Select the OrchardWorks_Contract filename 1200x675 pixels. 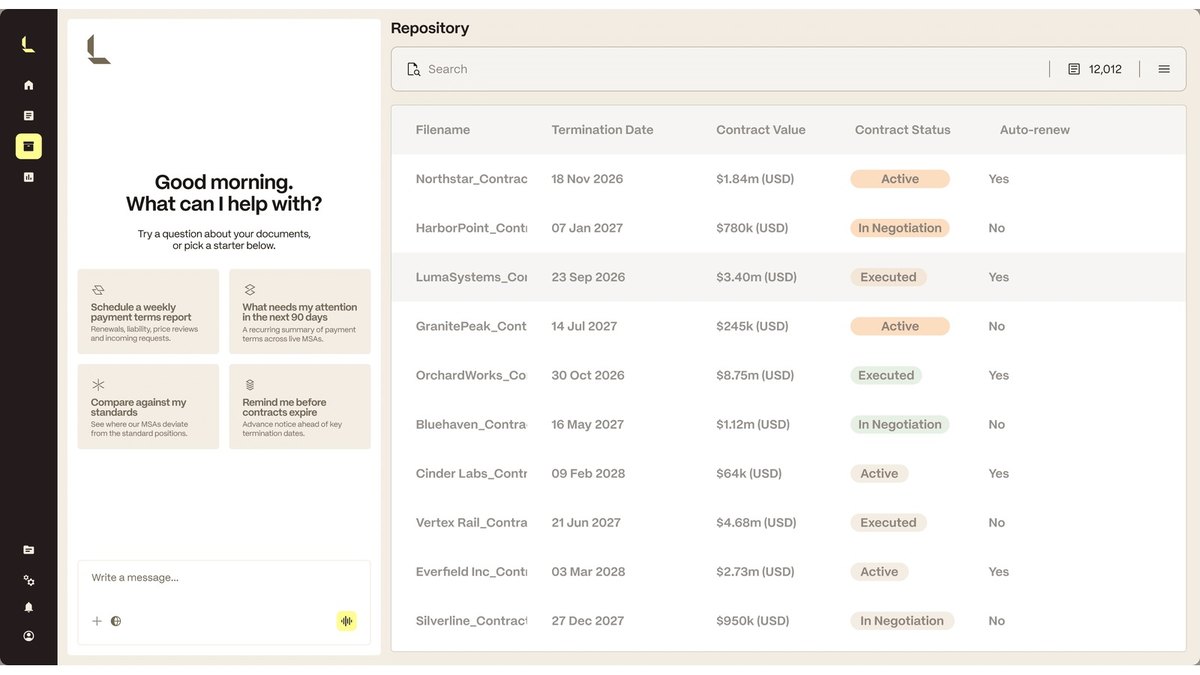[x=471, y=375]
